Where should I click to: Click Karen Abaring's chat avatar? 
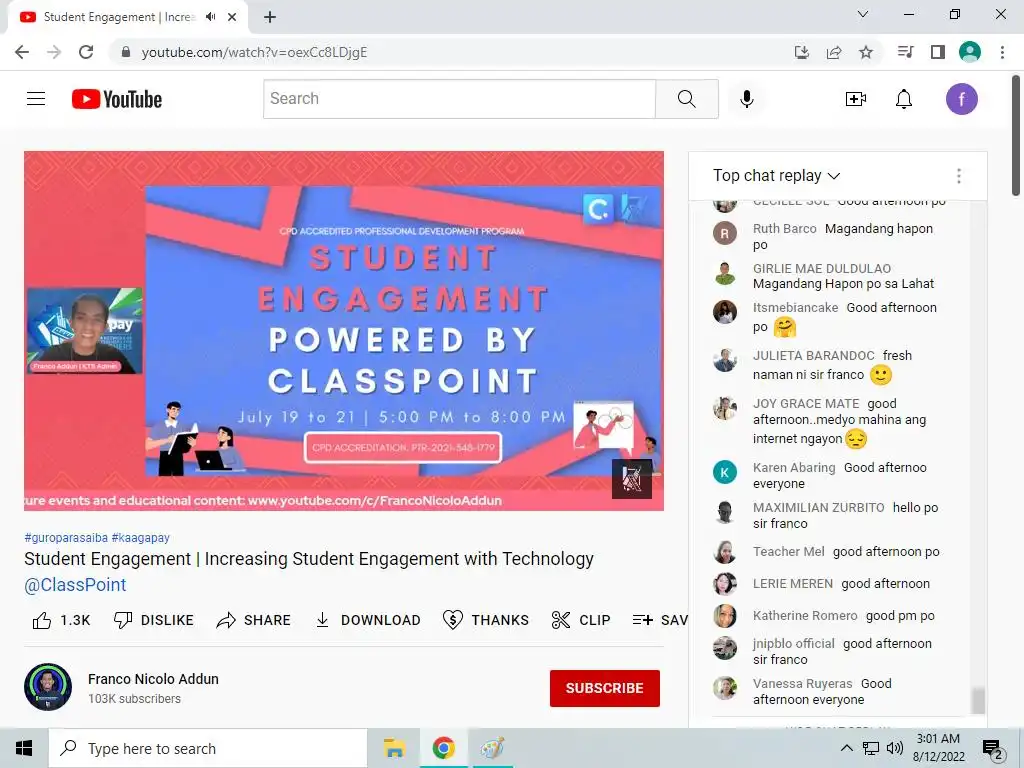(x=724, y=472)
